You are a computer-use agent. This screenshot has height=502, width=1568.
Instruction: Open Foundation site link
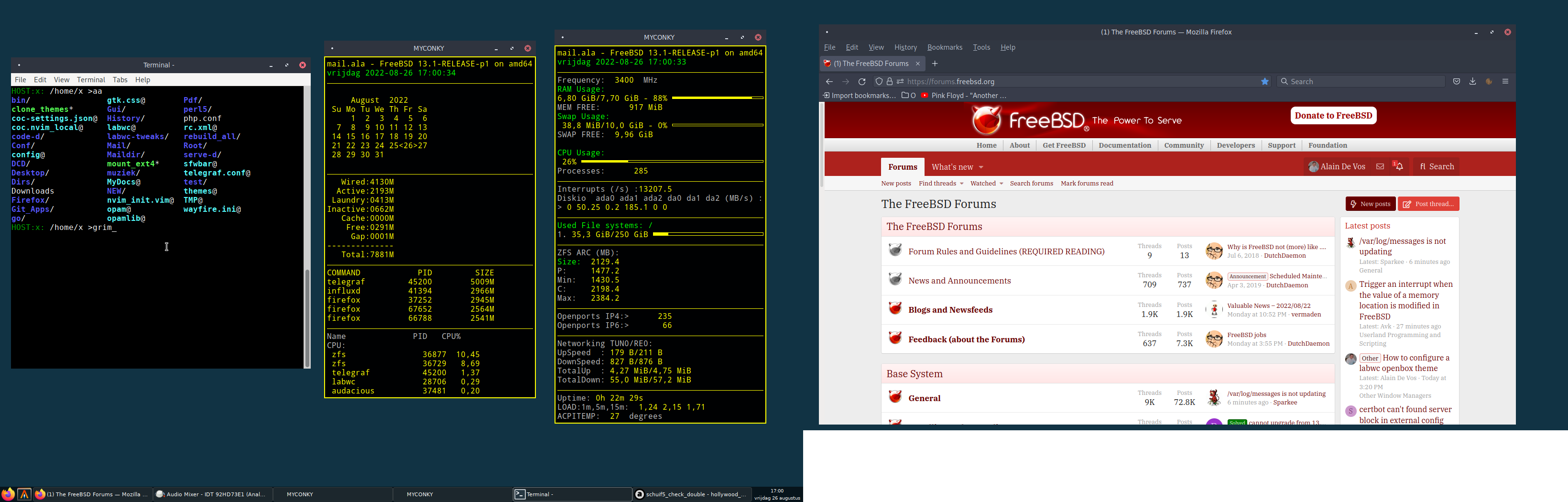[x=1327, y=145]
